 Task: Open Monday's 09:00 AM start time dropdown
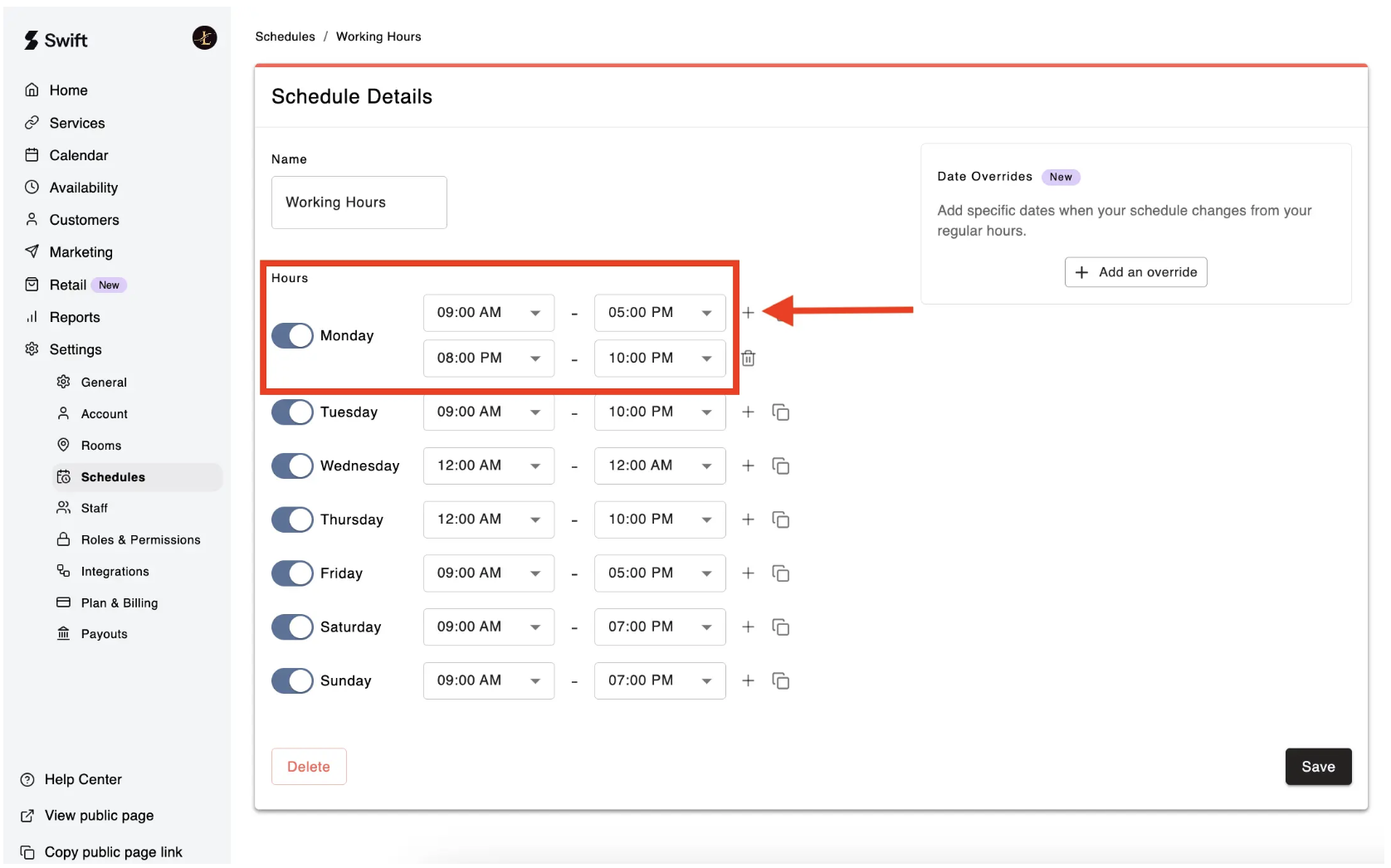tap(488, 313)
